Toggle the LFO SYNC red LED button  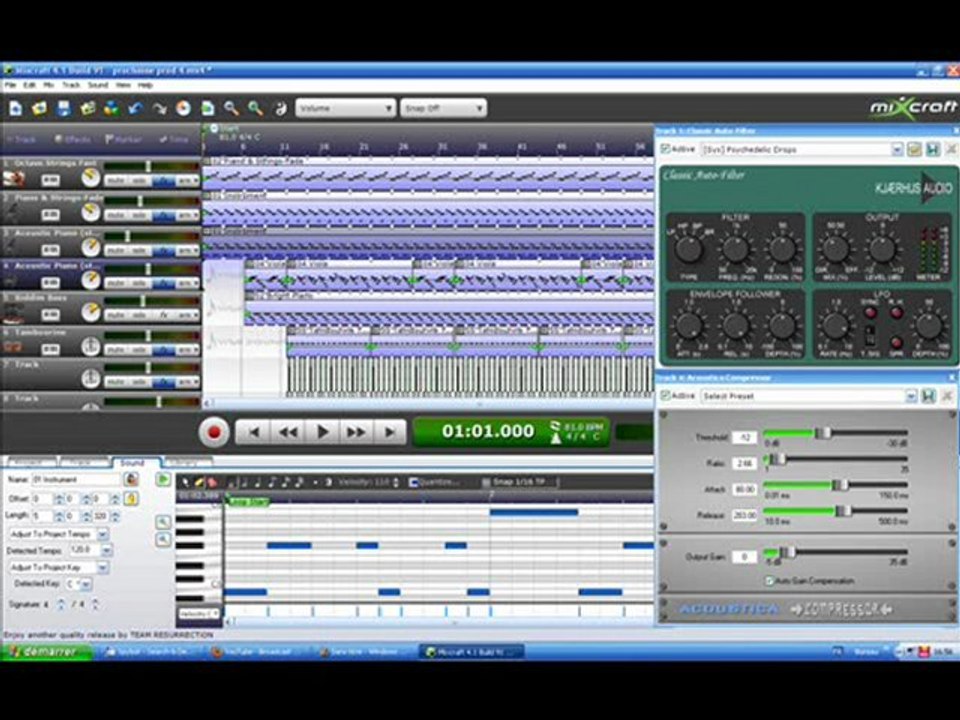coord(869,313)
